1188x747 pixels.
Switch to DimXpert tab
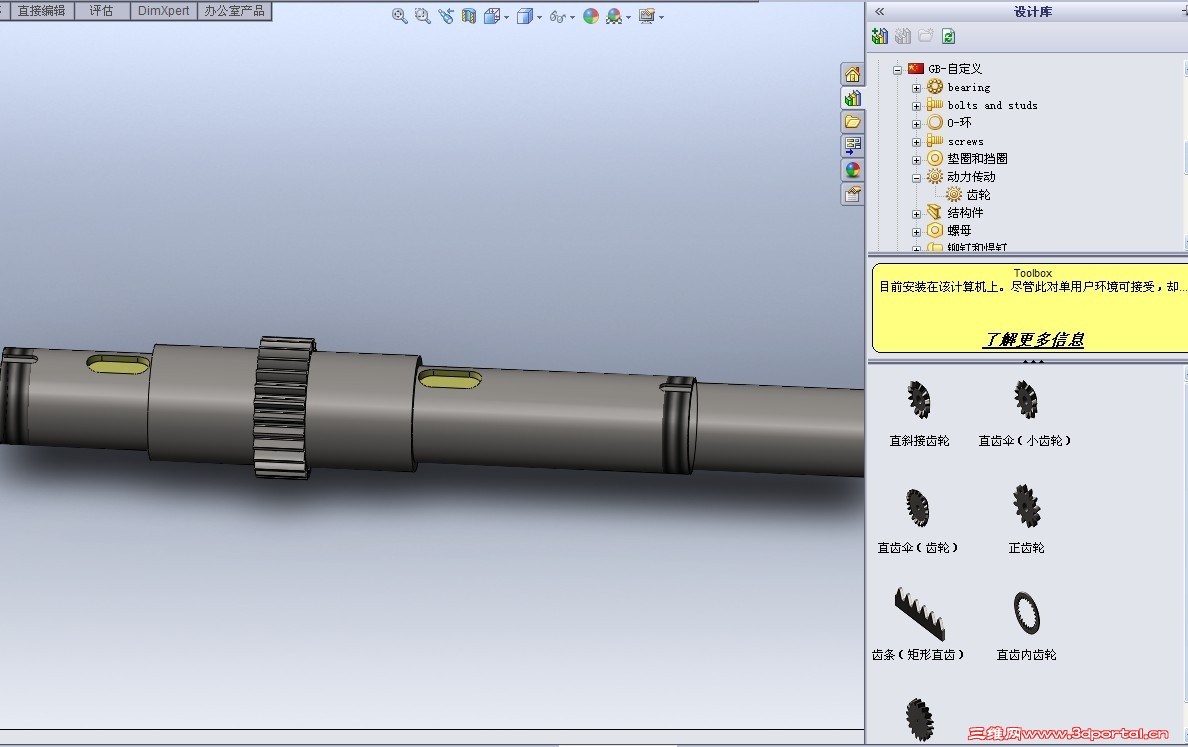click(164, 11)
